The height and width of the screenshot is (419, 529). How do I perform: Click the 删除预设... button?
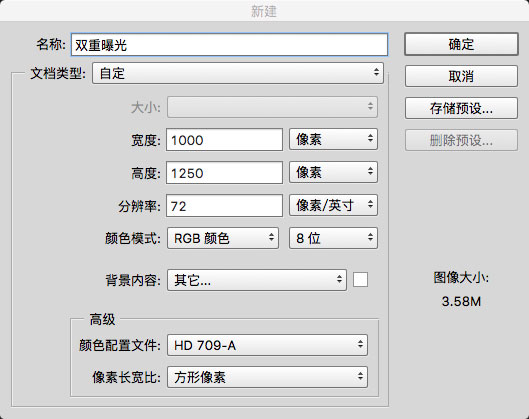[x=461, y=140]
